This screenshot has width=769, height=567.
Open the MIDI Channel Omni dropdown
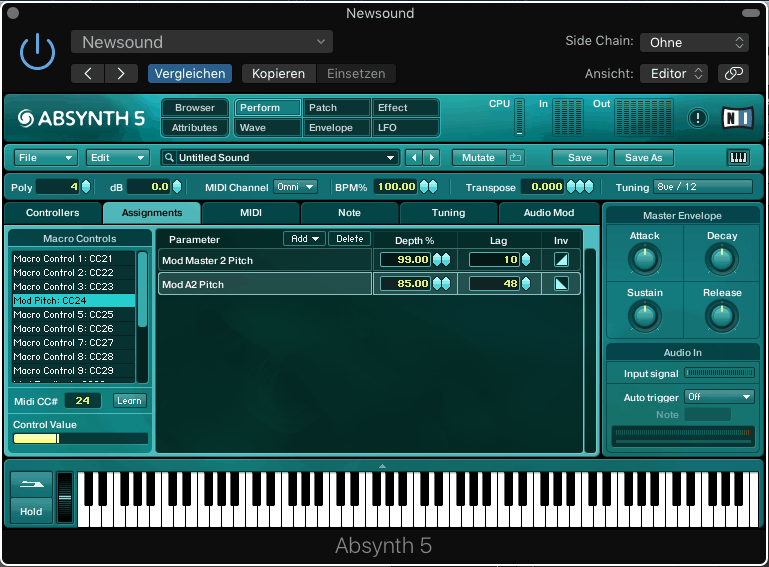pyautogui.click(x=296, y=187)
